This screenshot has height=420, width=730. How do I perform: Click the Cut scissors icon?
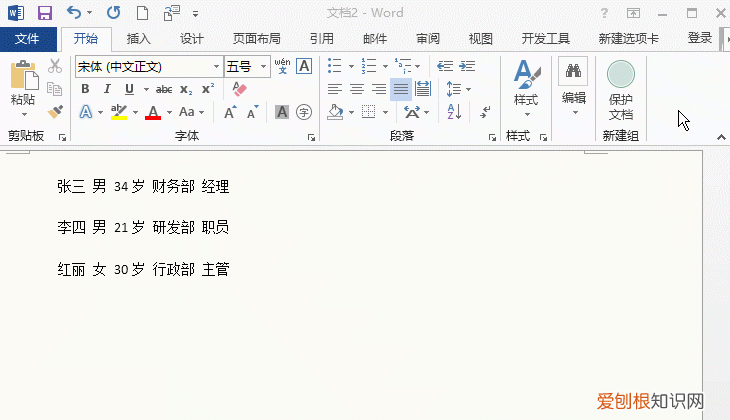pos(54,66)
